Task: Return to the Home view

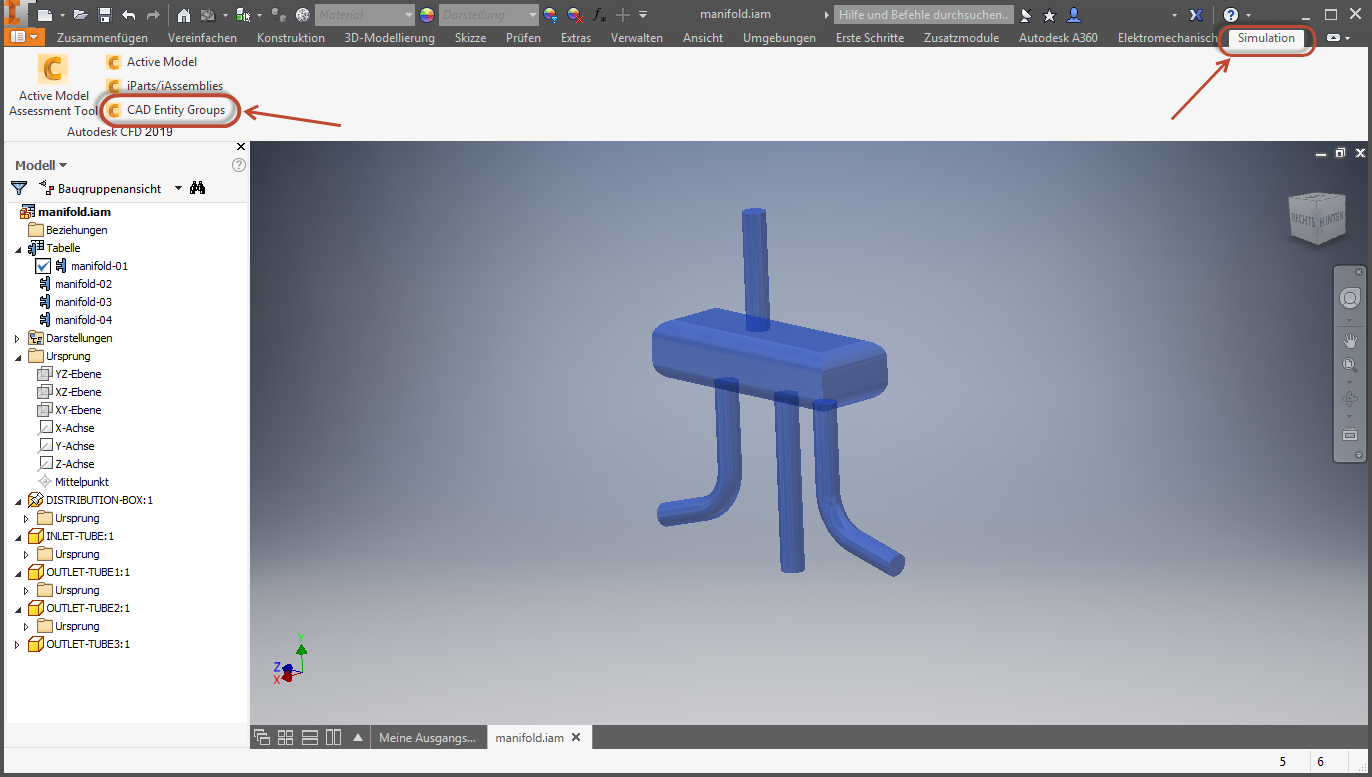Action: [184, 15]
